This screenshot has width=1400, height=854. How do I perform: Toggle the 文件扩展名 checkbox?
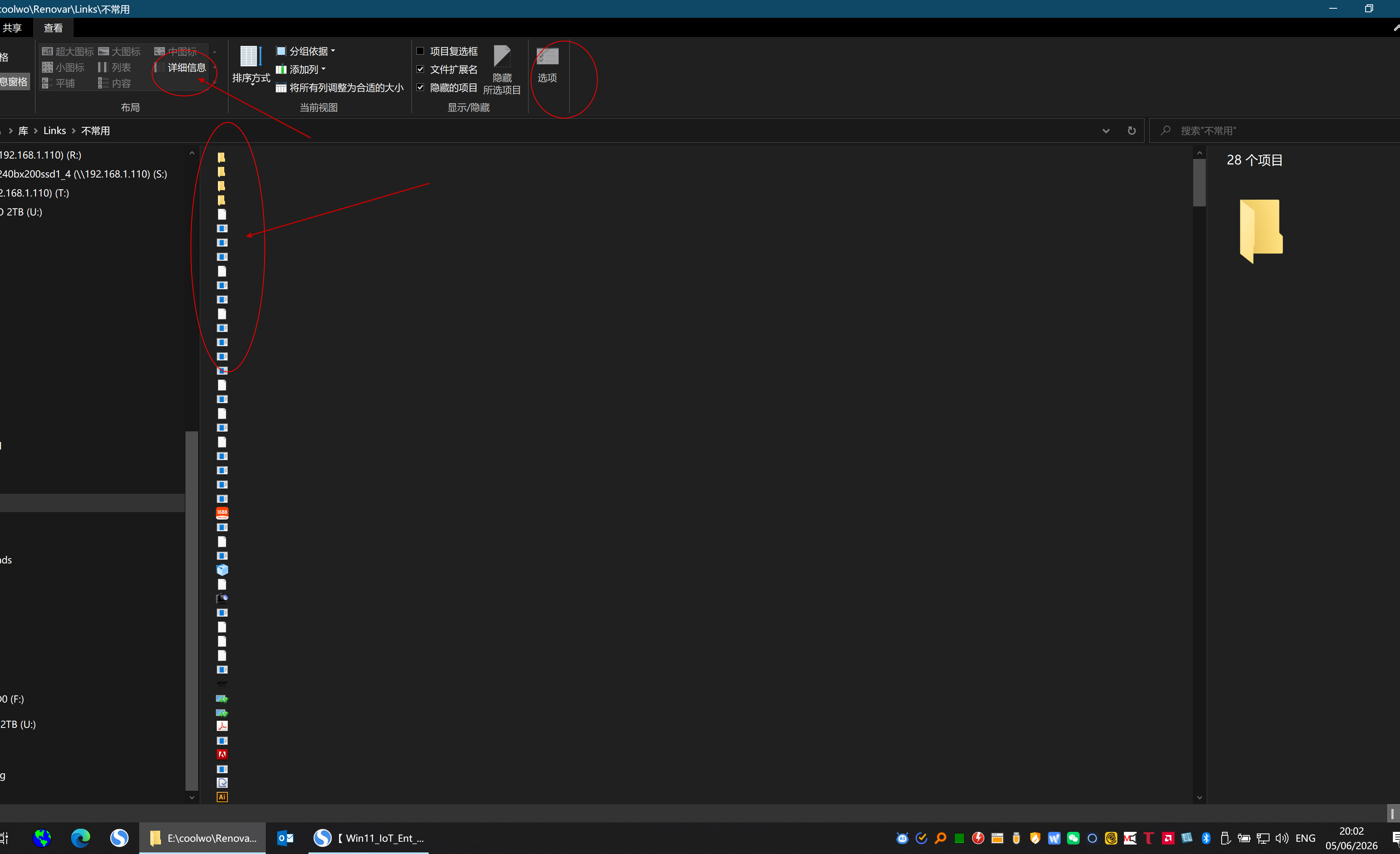420,69
